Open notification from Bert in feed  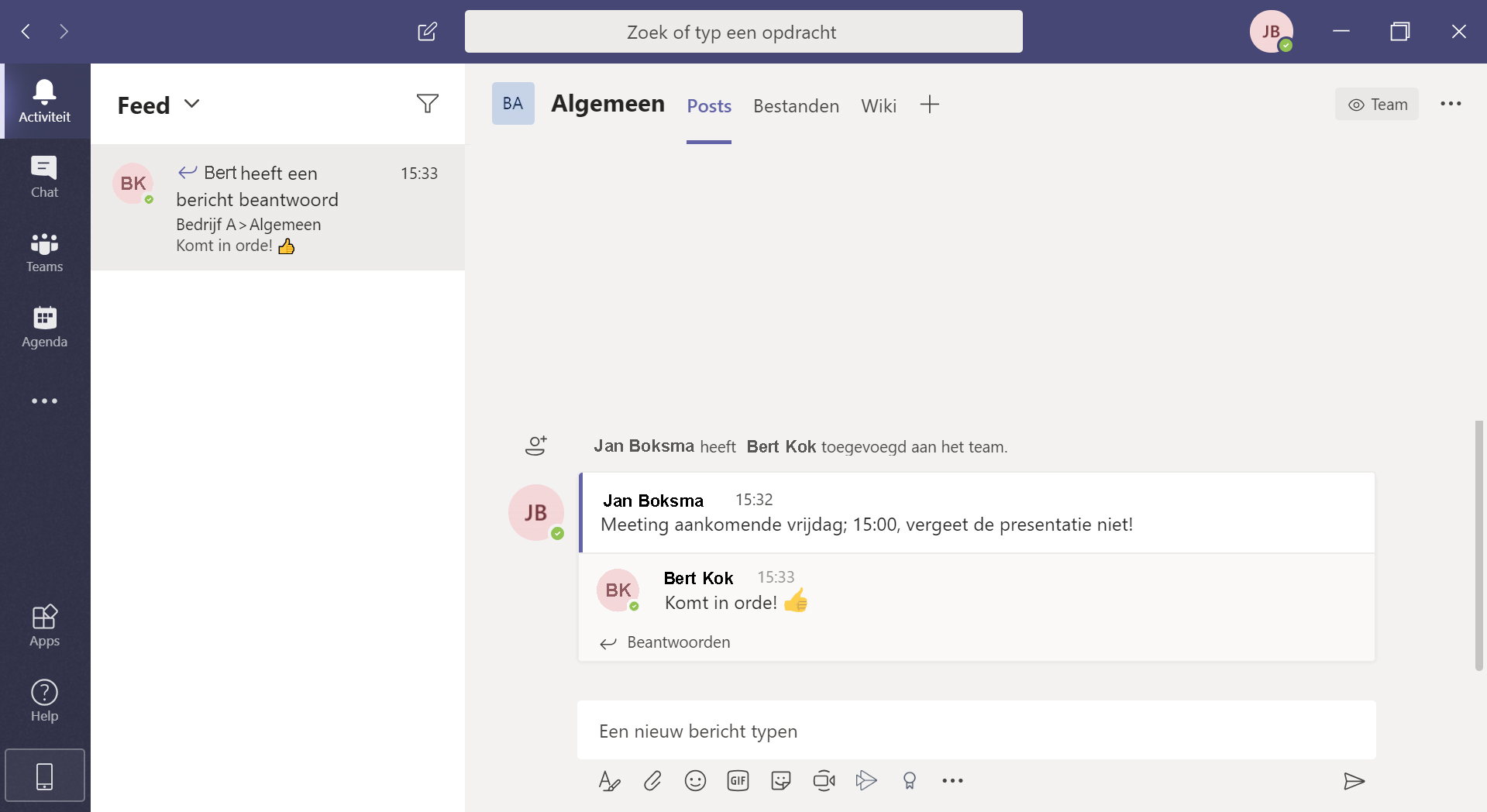(278, 208)
